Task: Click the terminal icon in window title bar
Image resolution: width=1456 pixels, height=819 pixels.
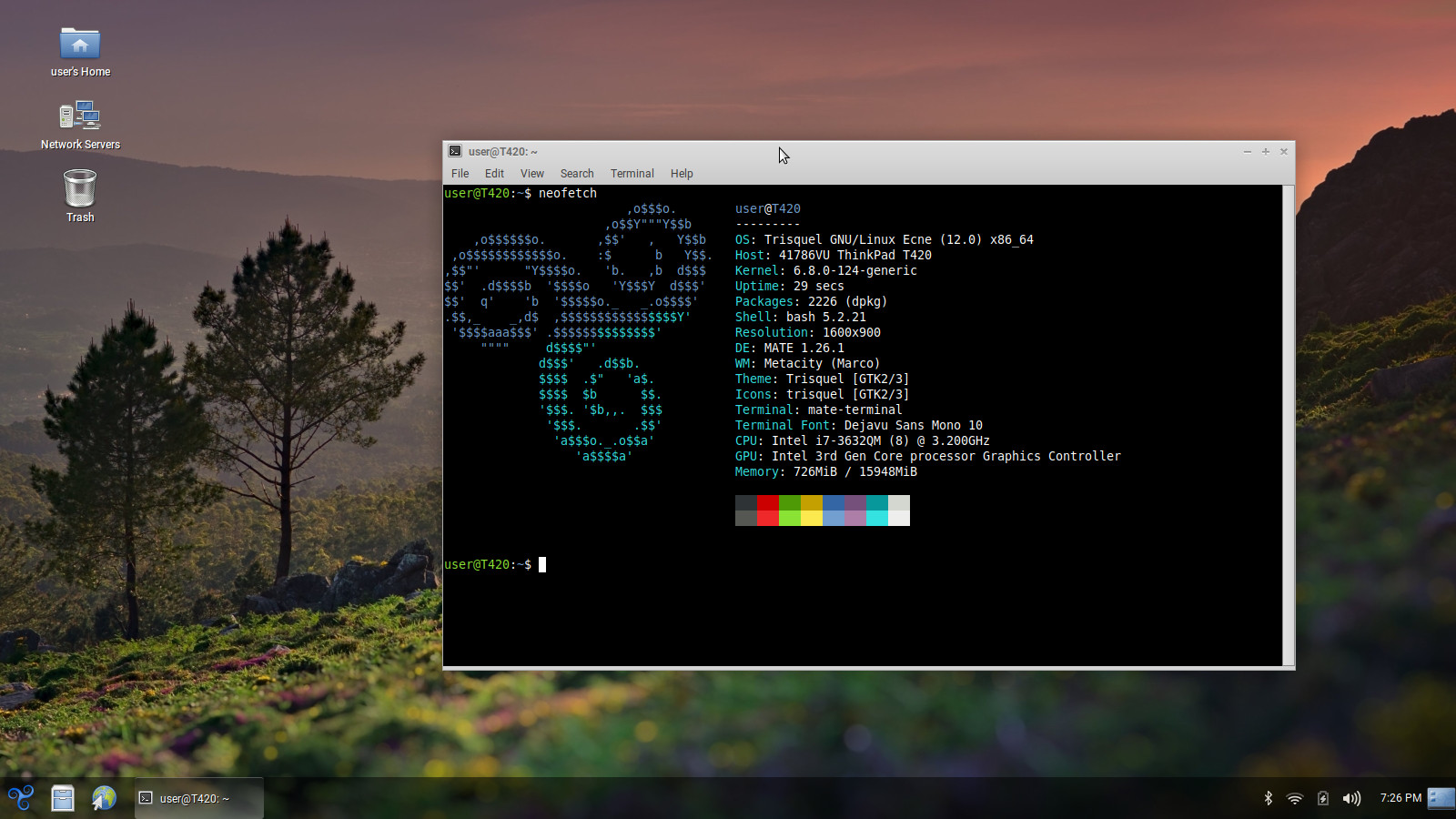Action: click(x=455, y=151)
